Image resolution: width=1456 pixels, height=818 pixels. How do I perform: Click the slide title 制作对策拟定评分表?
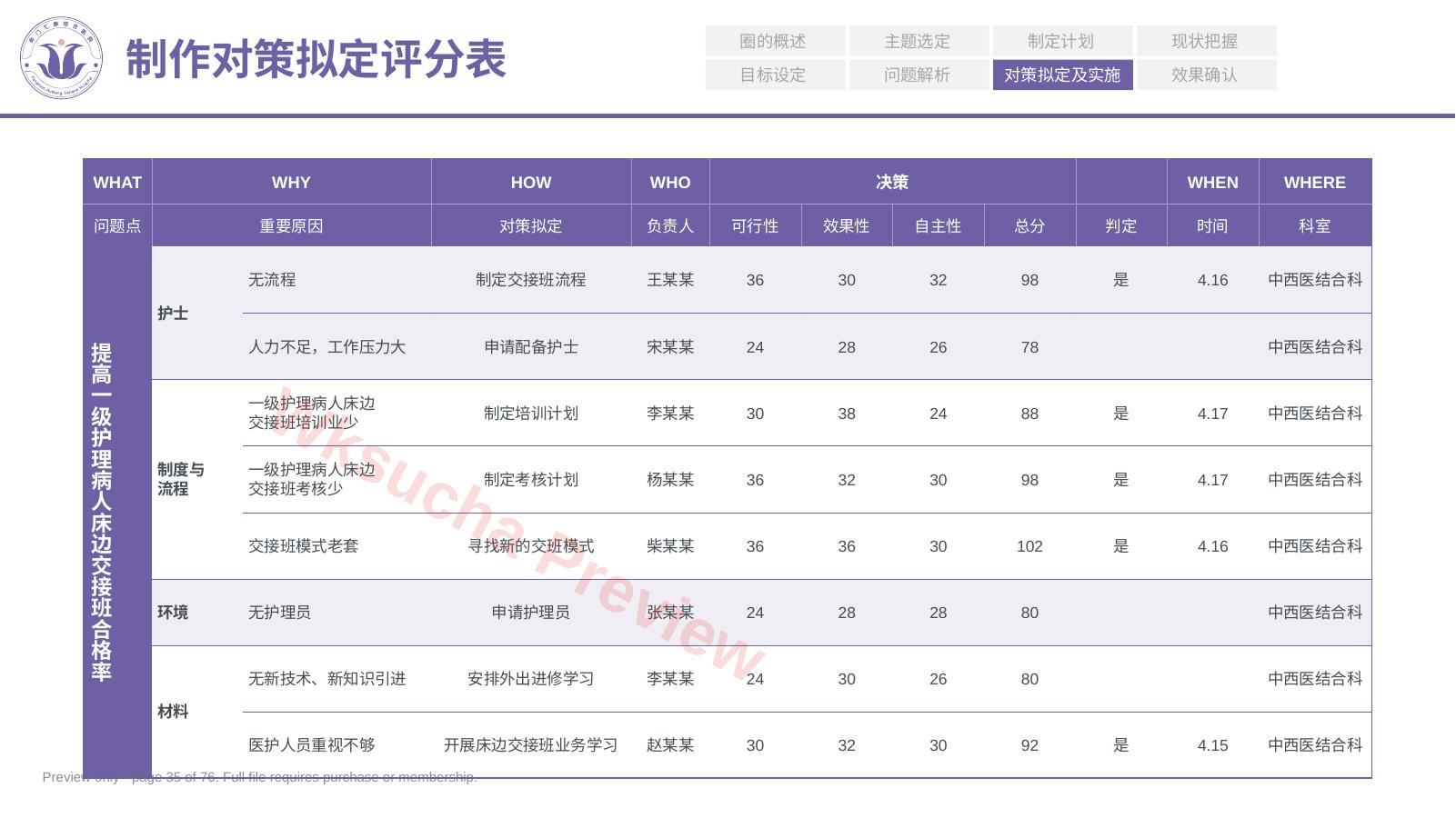click(316, 59)
